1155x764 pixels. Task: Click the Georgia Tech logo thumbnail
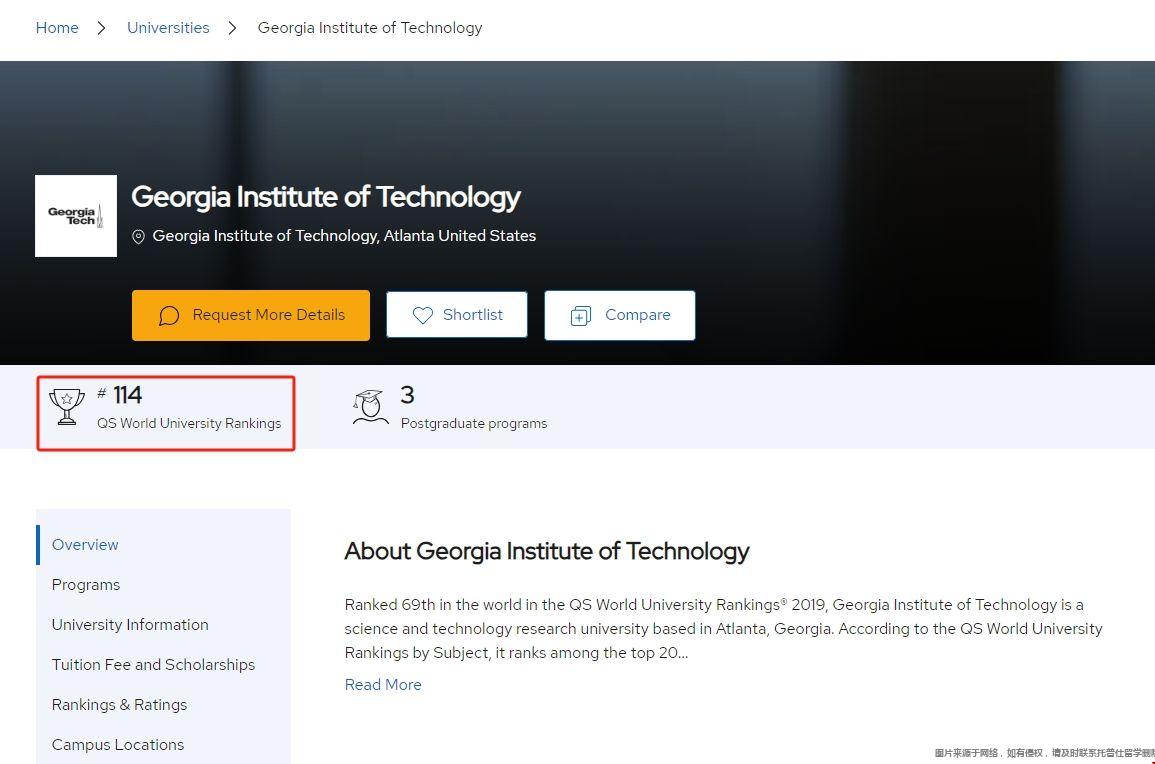76,216
